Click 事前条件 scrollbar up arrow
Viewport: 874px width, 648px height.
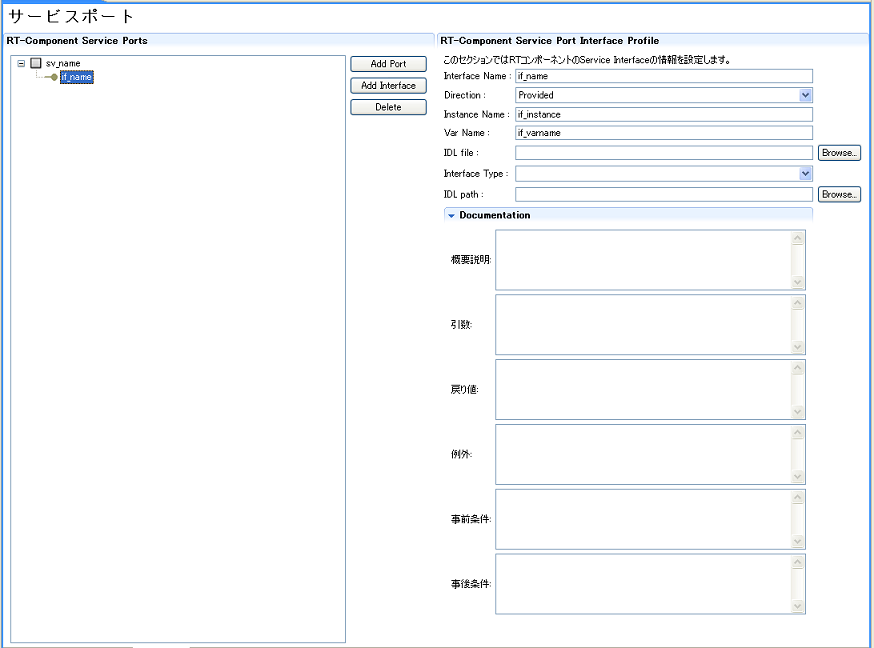pyautogui.click(x=798, y=497)
